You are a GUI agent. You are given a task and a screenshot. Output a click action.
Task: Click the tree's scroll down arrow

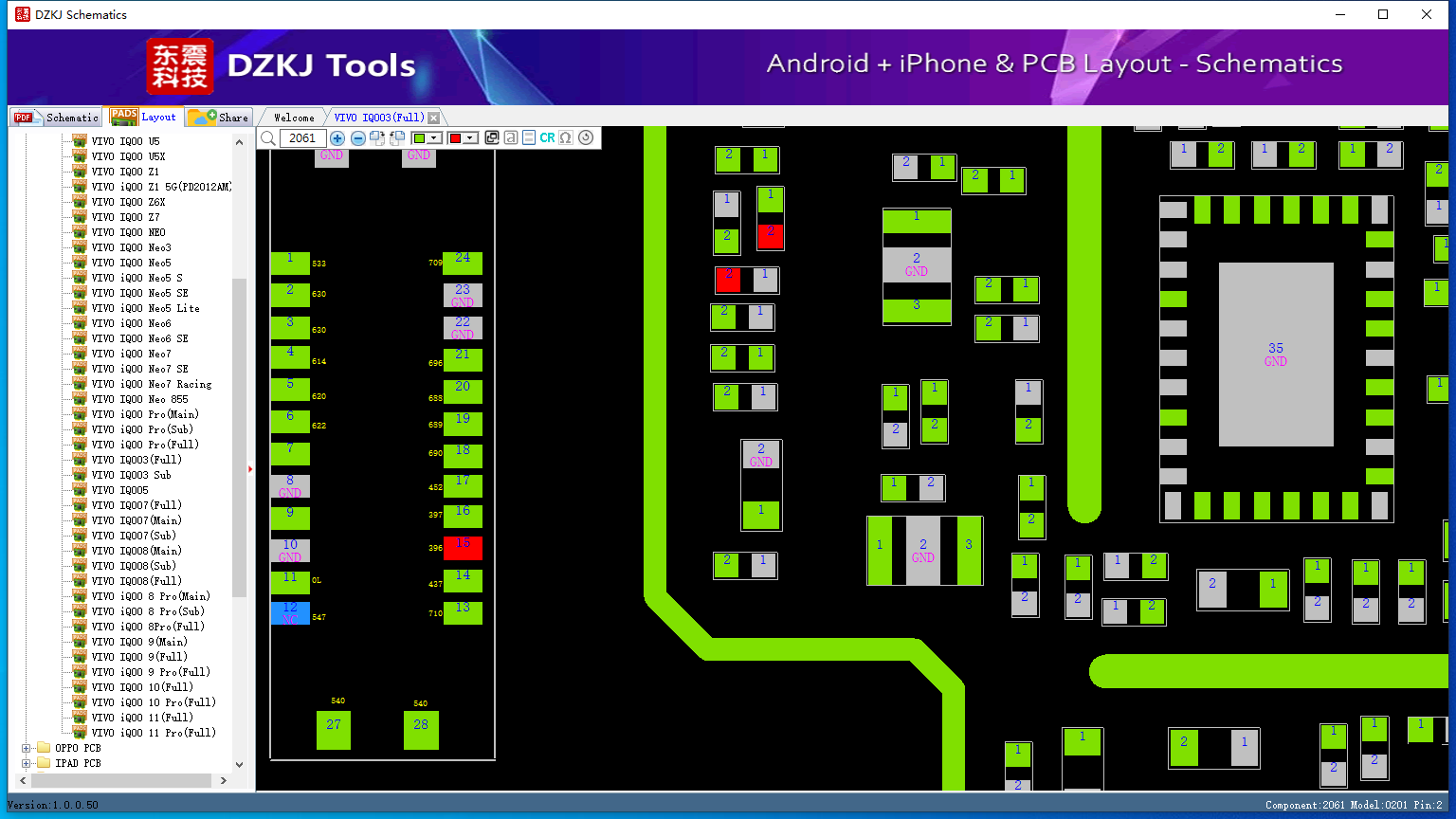click(x=239, y=764)
